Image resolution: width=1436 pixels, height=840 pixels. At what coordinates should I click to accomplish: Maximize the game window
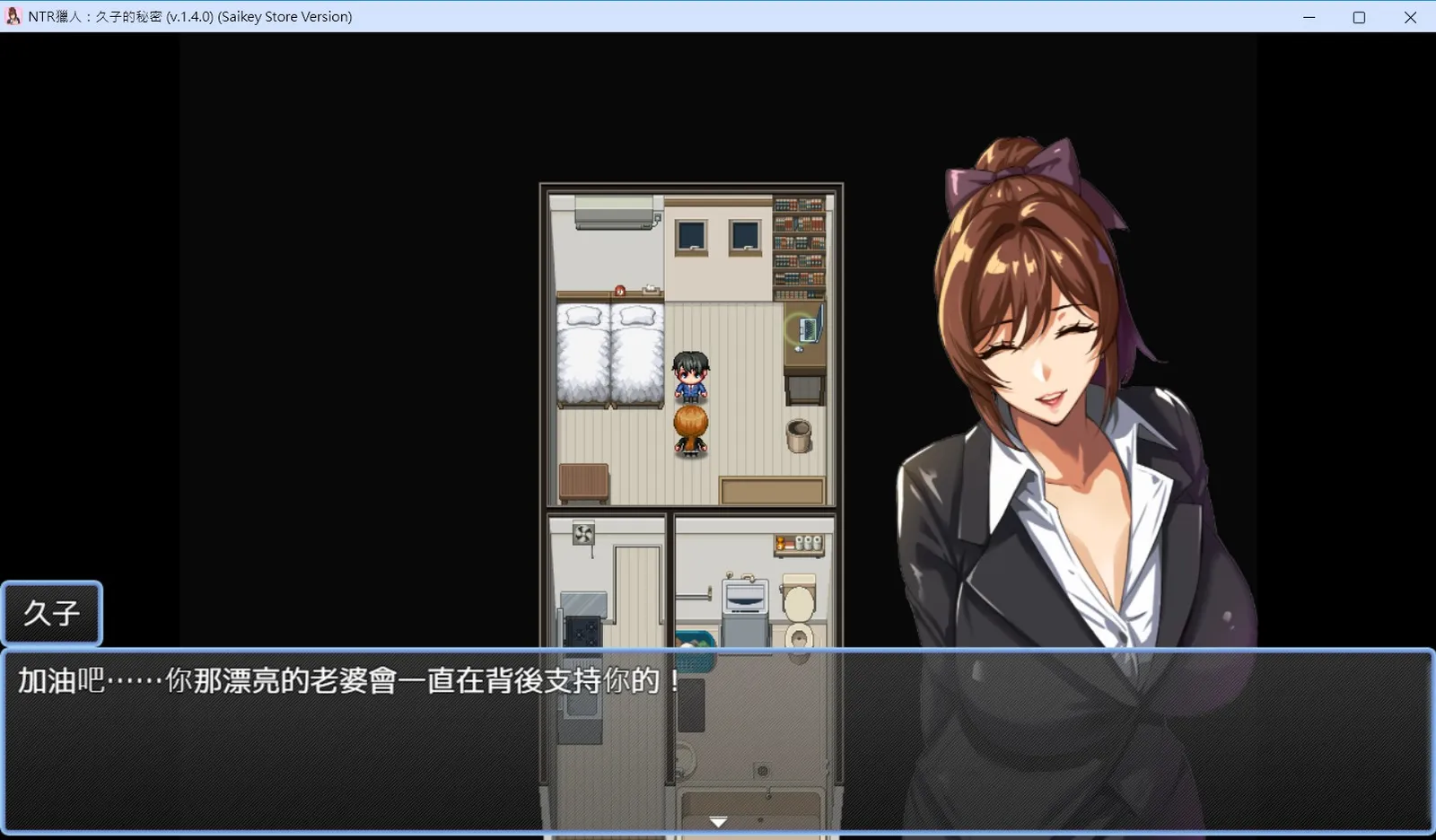tap(1359, 17)
